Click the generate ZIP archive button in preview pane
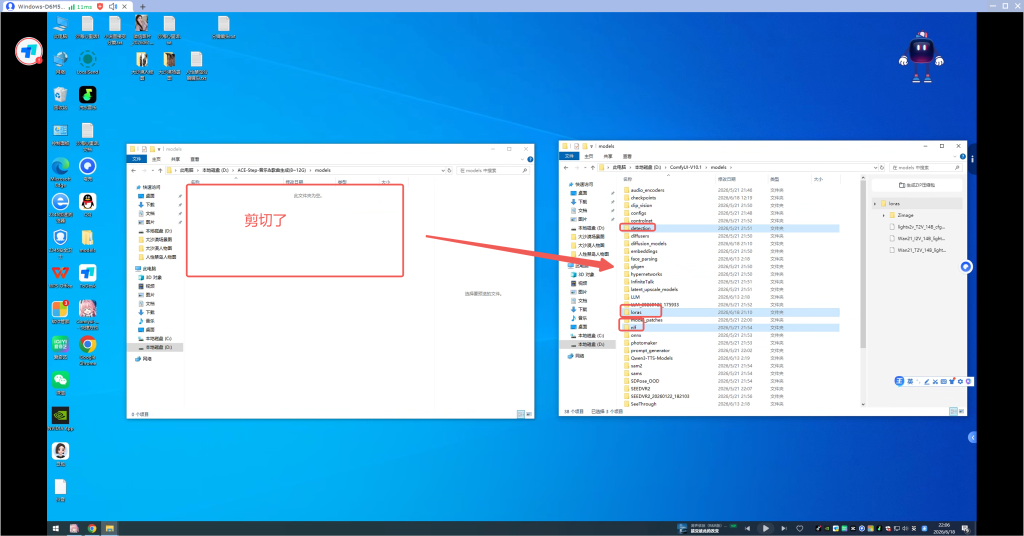Viewport: 1024px width, 536px height. (917, 185)
